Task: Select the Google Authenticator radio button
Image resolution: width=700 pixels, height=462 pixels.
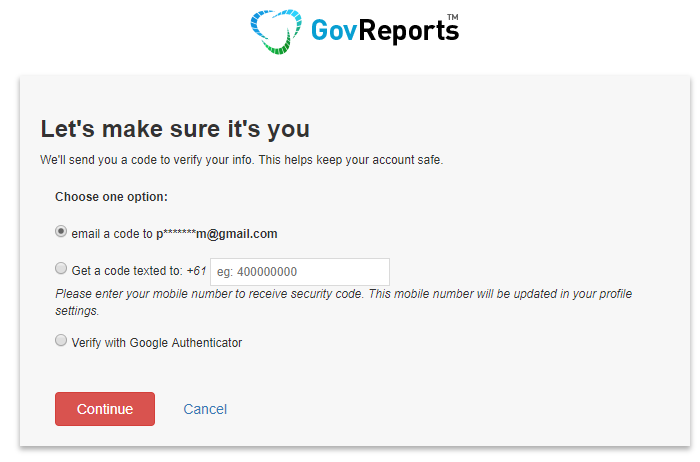Action: pyautogui.click(x=61, y=340)
